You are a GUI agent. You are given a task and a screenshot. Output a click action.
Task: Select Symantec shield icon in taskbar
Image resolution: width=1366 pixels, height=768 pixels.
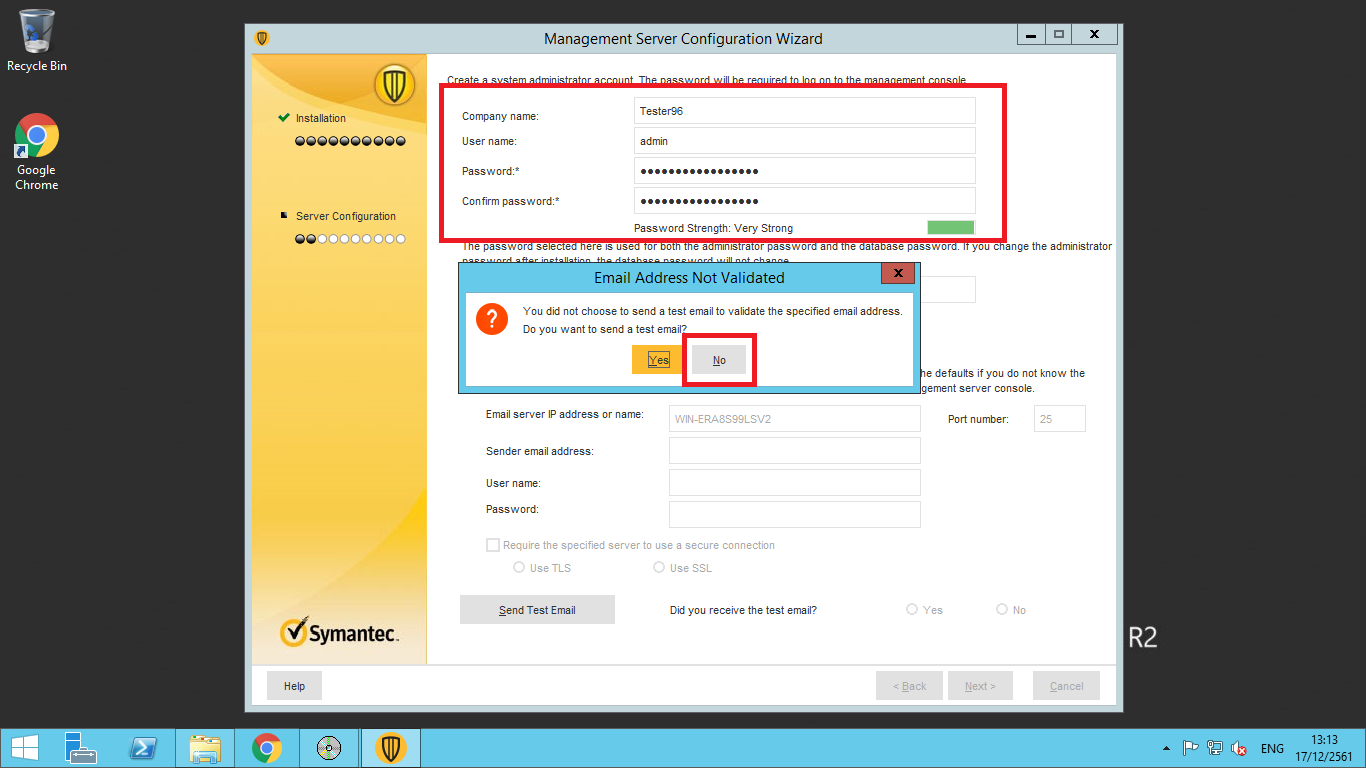tap(390, 748)
